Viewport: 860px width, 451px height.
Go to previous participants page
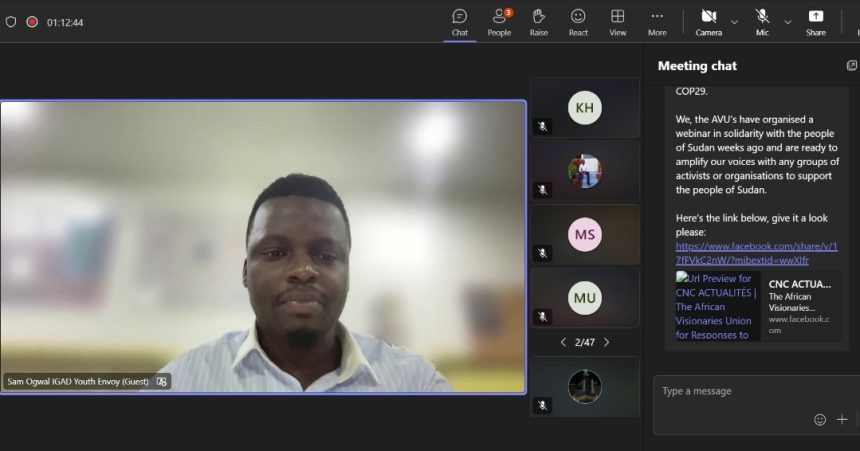click(x=563, y=342)
